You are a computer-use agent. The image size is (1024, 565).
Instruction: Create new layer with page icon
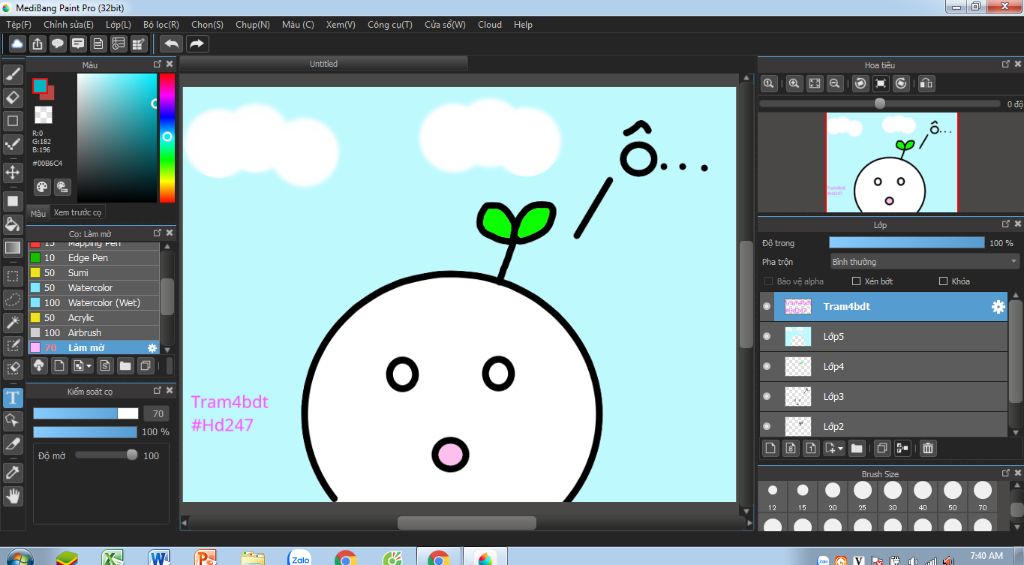(x=771, y=448)
